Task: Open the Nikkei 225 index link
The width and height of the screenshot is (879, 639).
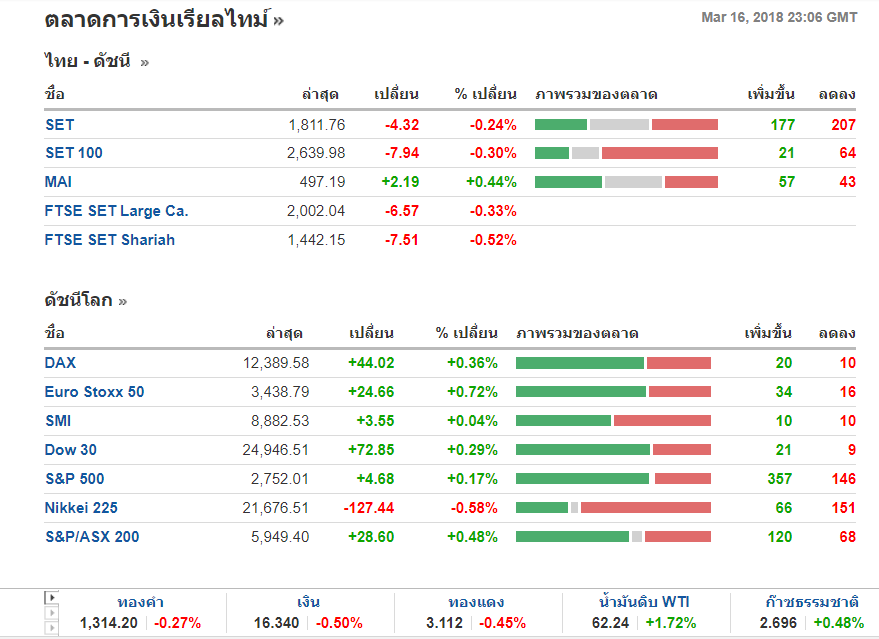Action: 81,508
